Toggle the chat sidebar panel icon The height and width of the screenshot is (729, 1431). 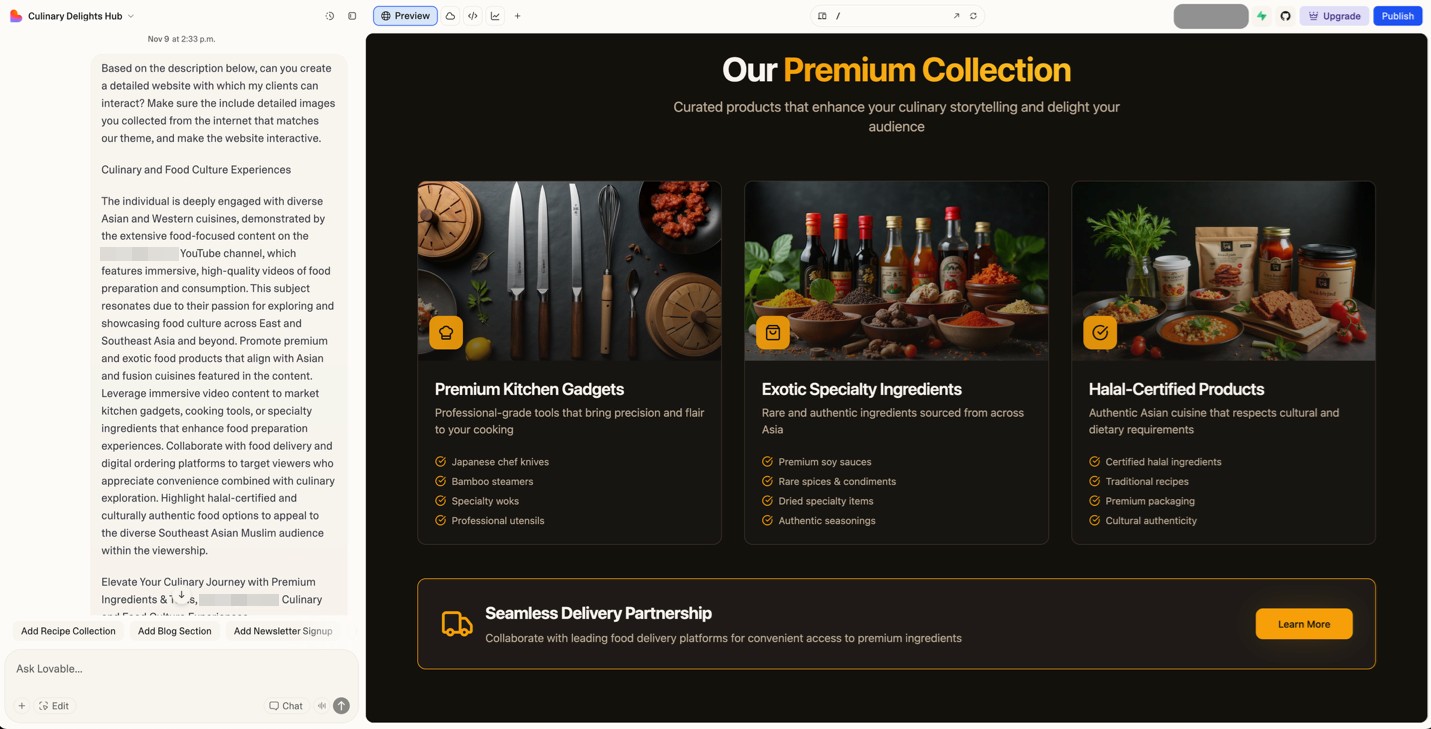click(x=352, y=16)
